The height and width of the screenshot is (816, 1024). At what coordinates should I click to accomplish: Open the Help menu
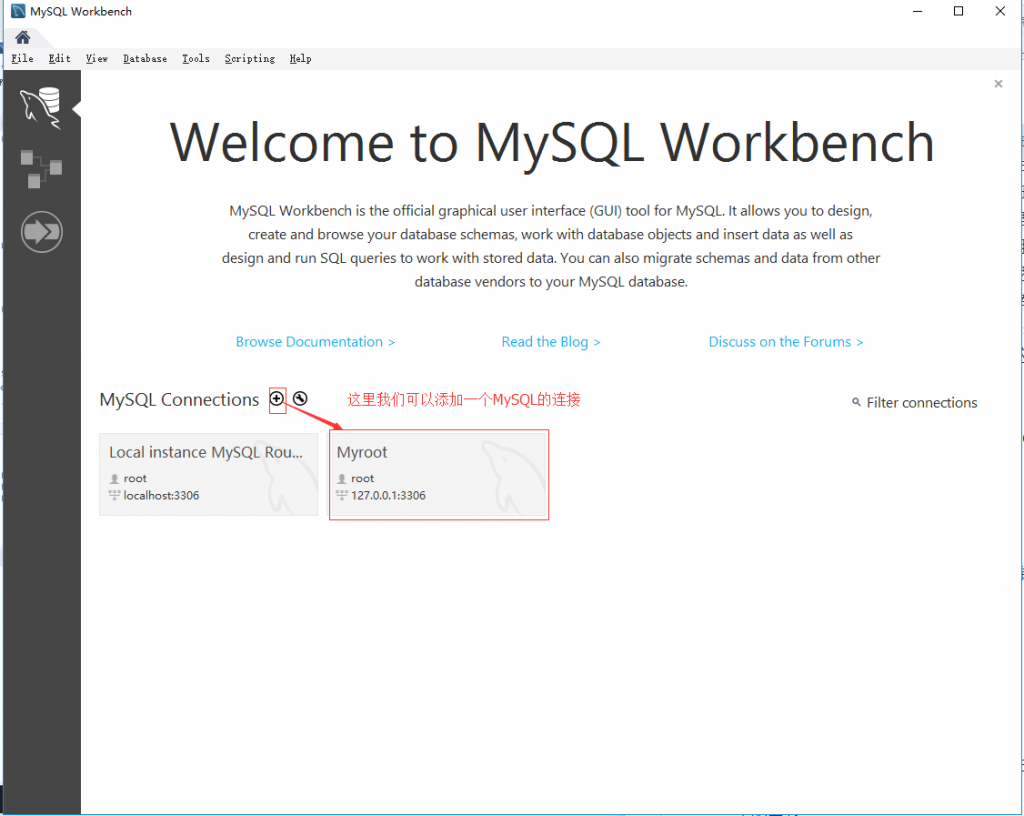300,58
